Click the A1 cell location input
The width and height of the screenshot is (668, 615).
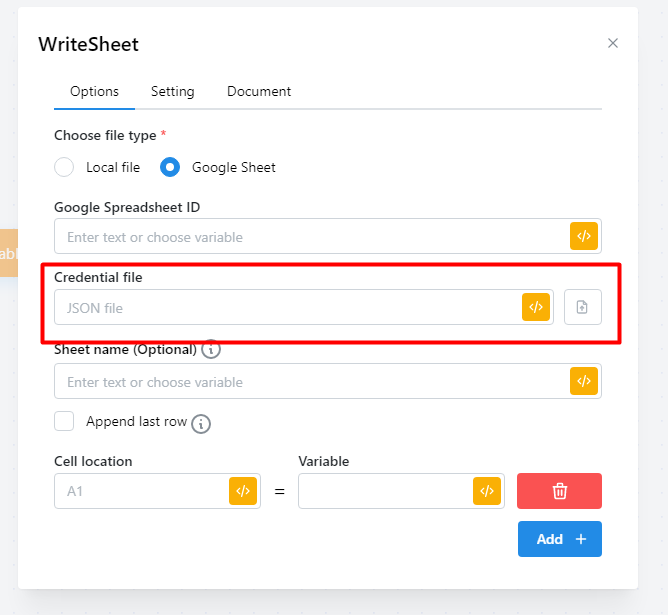tap(140, 491)
